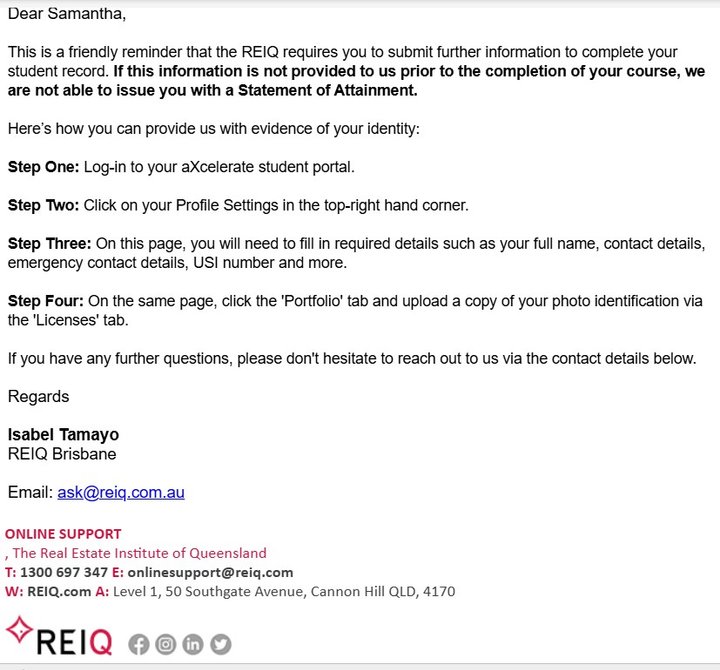Open the ask@reiq.com.au email link
The image size is (720, 670).
[x=121, y=492]
